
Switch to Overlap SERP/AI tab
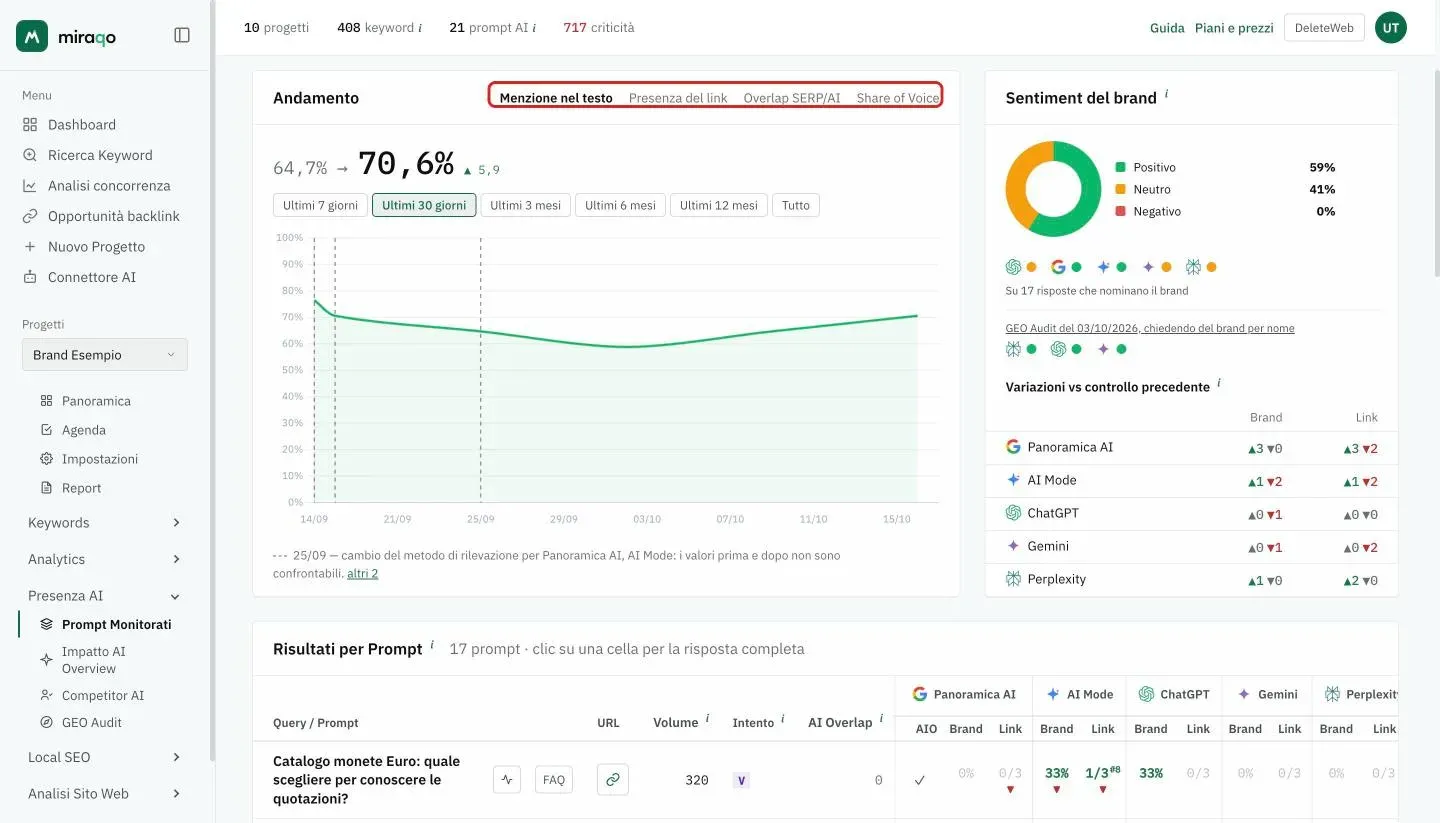click(792, 98)
